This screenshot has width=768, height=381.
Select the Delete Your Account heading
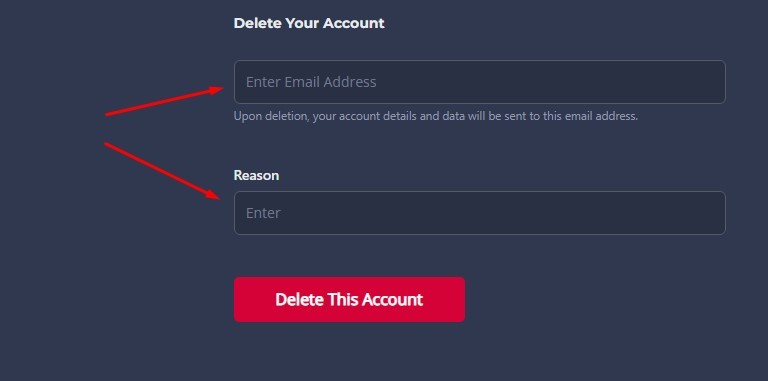pos(309,23)
